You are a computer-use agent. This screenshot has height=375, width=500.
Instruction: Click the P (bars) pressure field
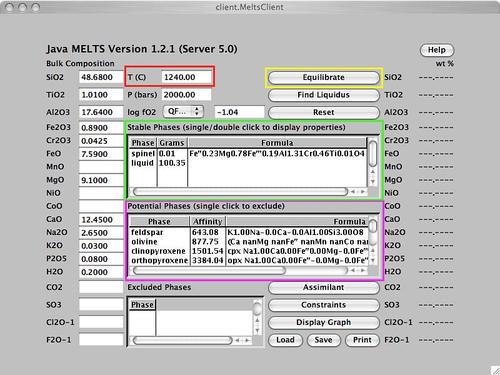187,95
